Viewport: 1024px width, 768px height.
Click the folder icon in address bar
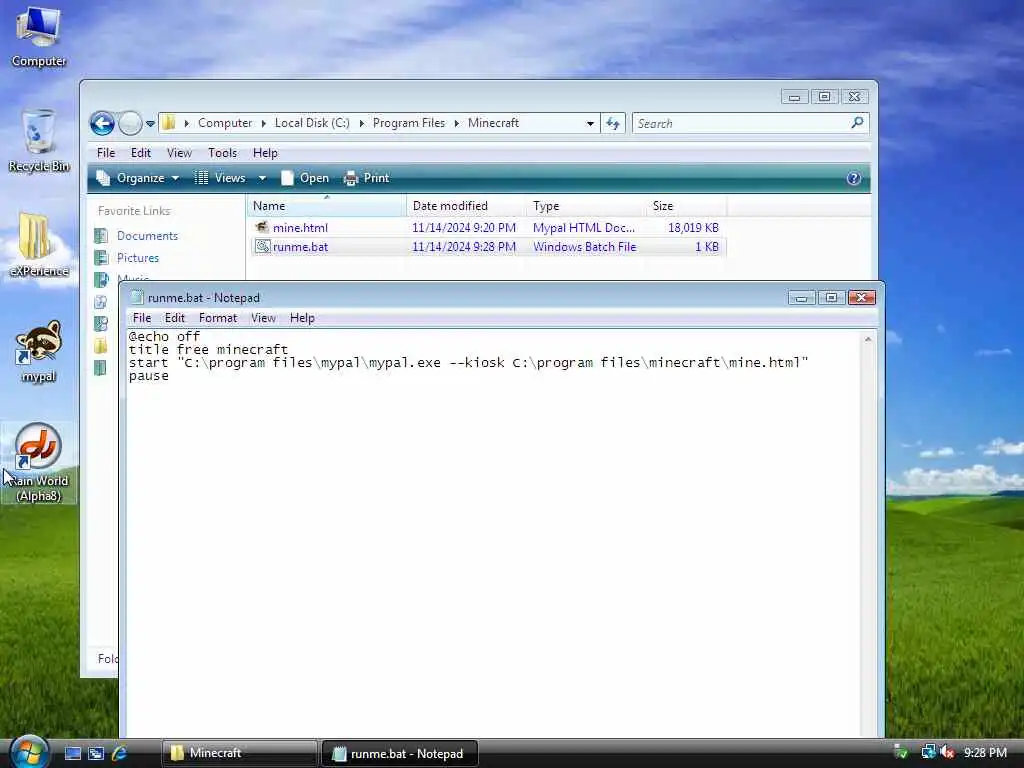point(169,123)
